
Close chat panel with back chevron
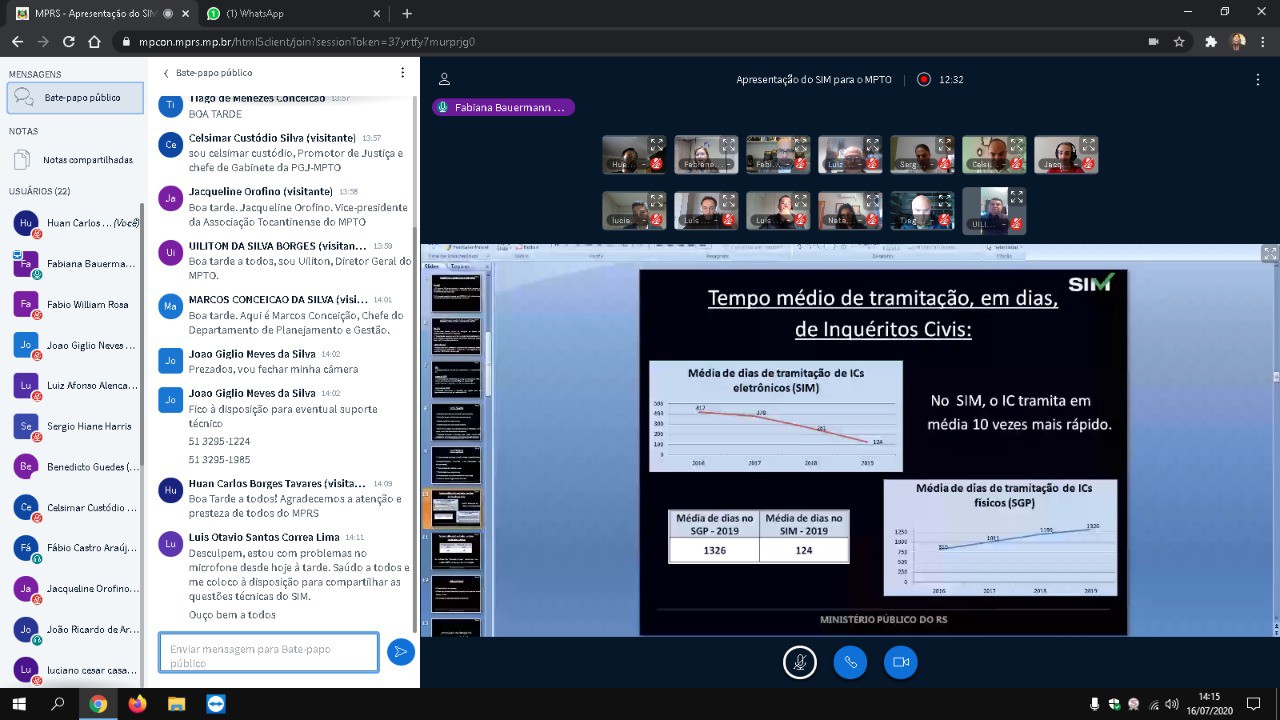tap(166, 73)
